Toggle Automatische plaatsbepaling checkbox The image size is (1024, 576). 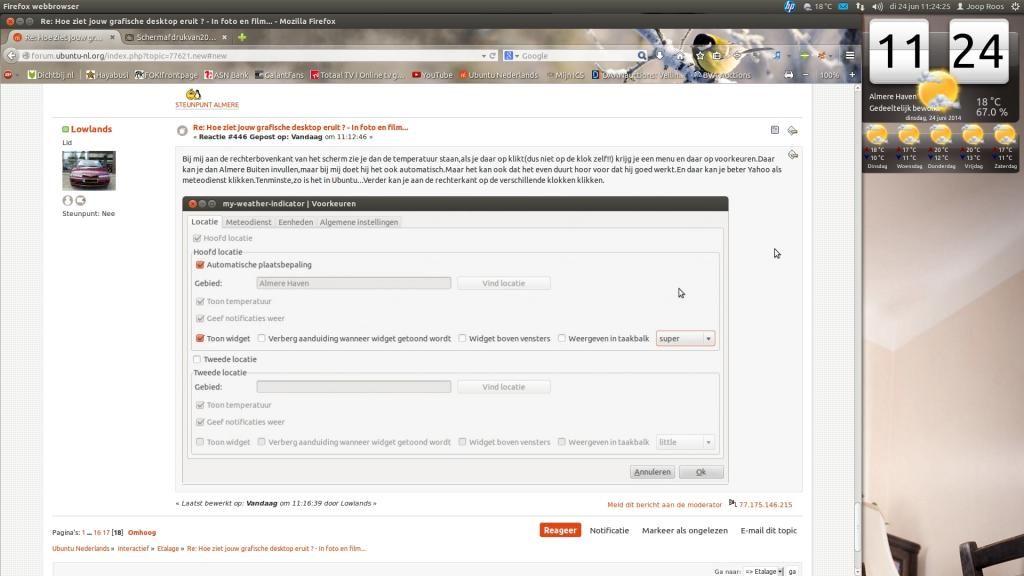tap(200, 265)
